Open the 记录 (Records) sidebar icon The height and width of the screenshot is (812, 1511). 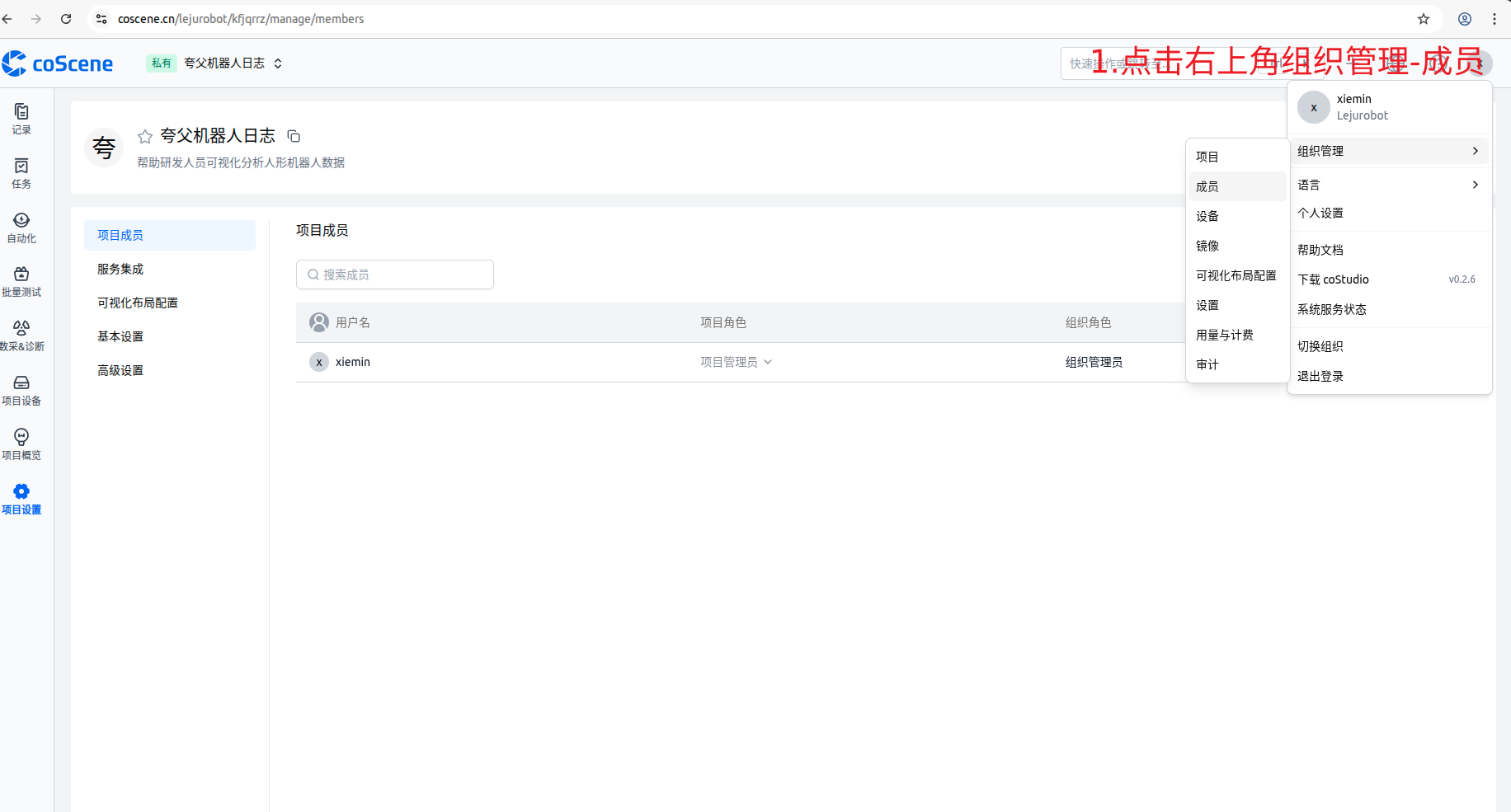coord(21,118)
